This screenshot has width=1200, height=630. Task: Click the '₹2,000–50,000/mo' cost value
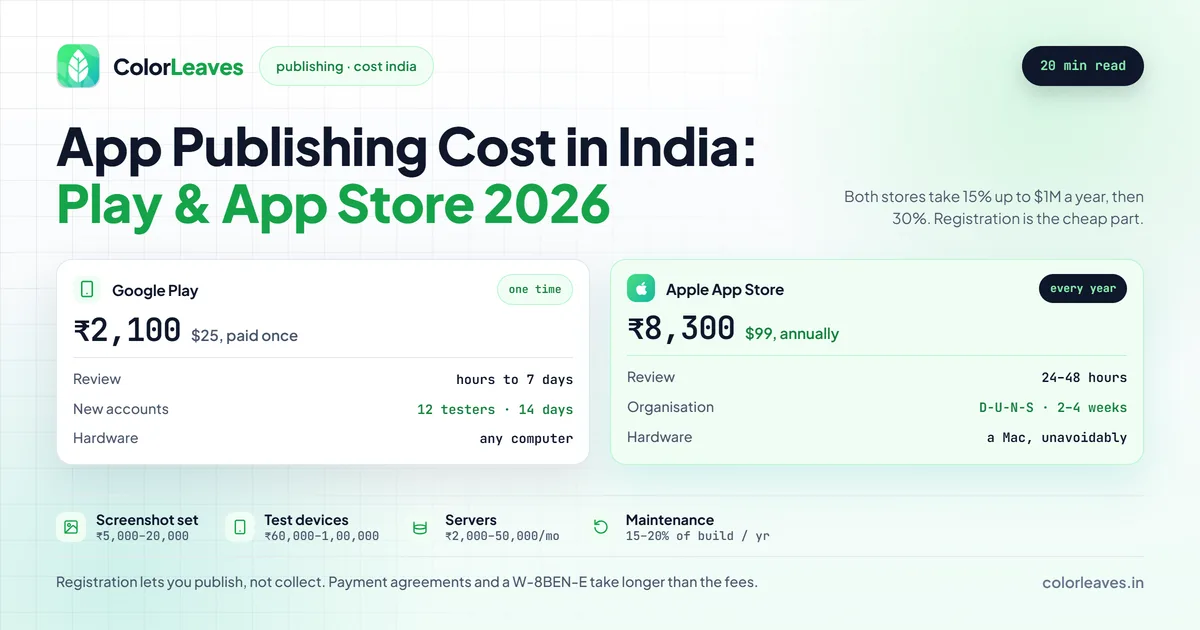click(502, 536)
